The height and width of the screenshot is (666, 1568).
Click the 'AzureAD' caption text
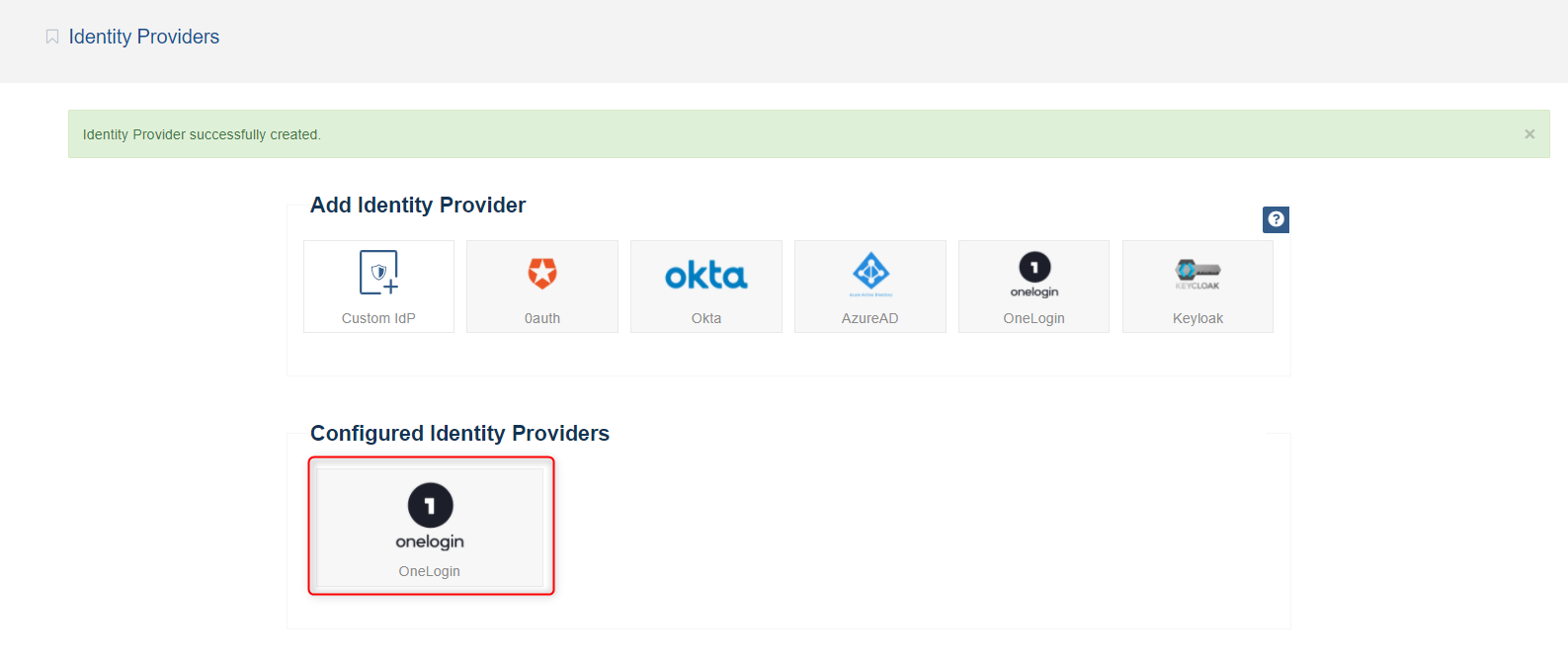point(869,318)
